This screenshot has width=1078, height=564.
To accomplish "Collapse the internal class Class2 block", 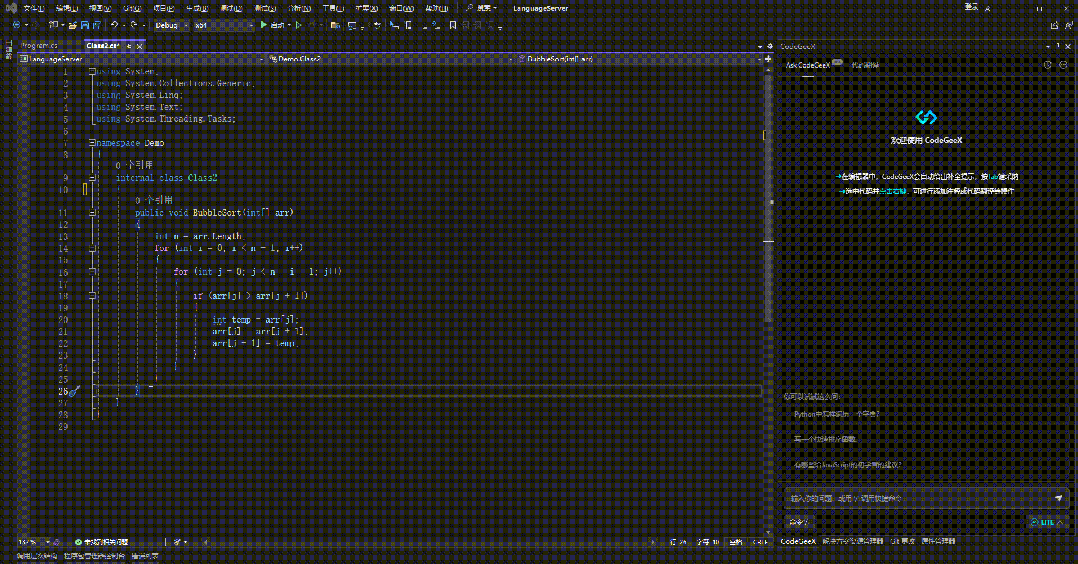I will 92,177.
